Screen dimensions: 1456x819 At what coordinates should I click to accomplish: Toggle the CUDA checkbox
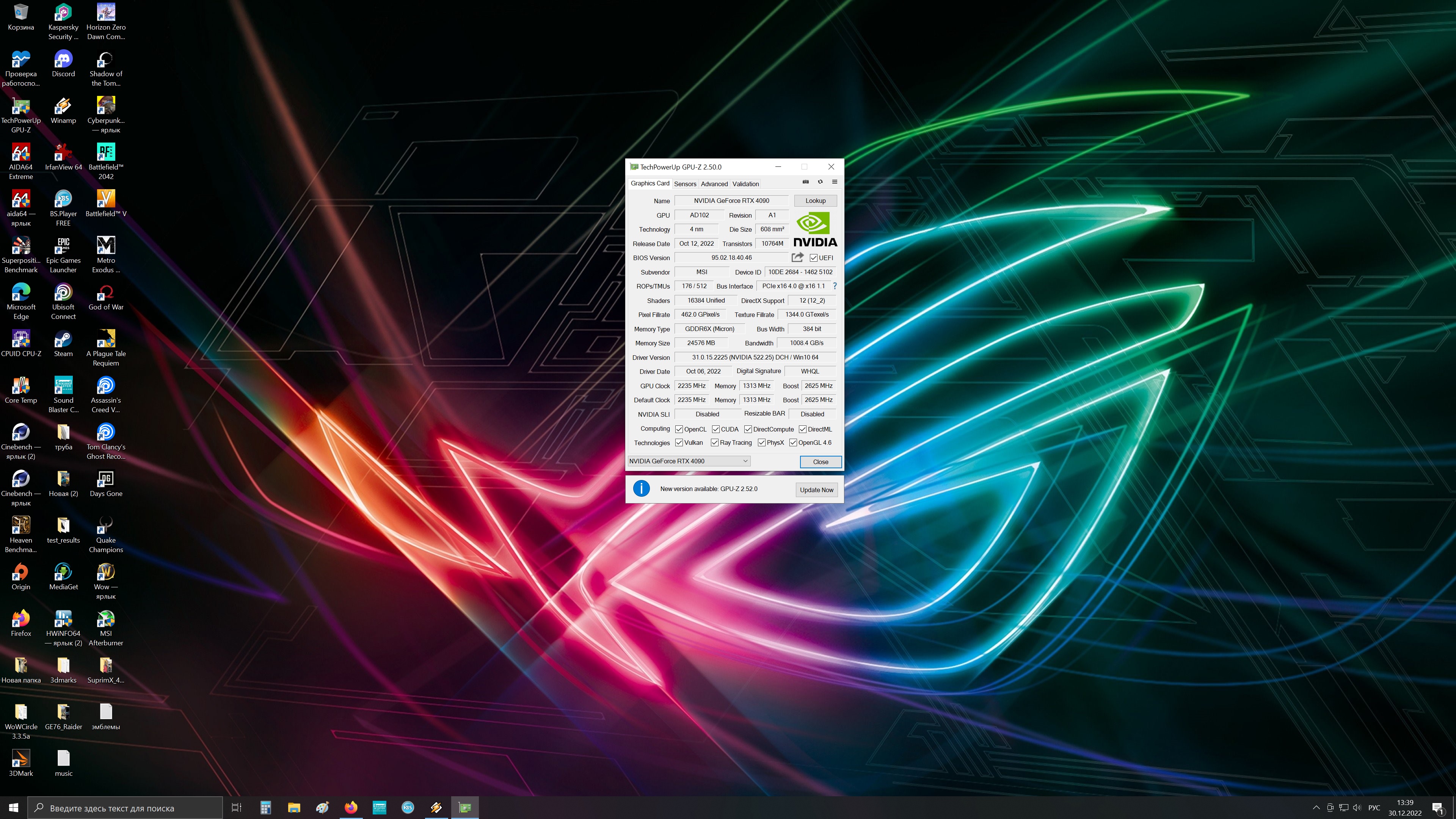tap(715, 429)
